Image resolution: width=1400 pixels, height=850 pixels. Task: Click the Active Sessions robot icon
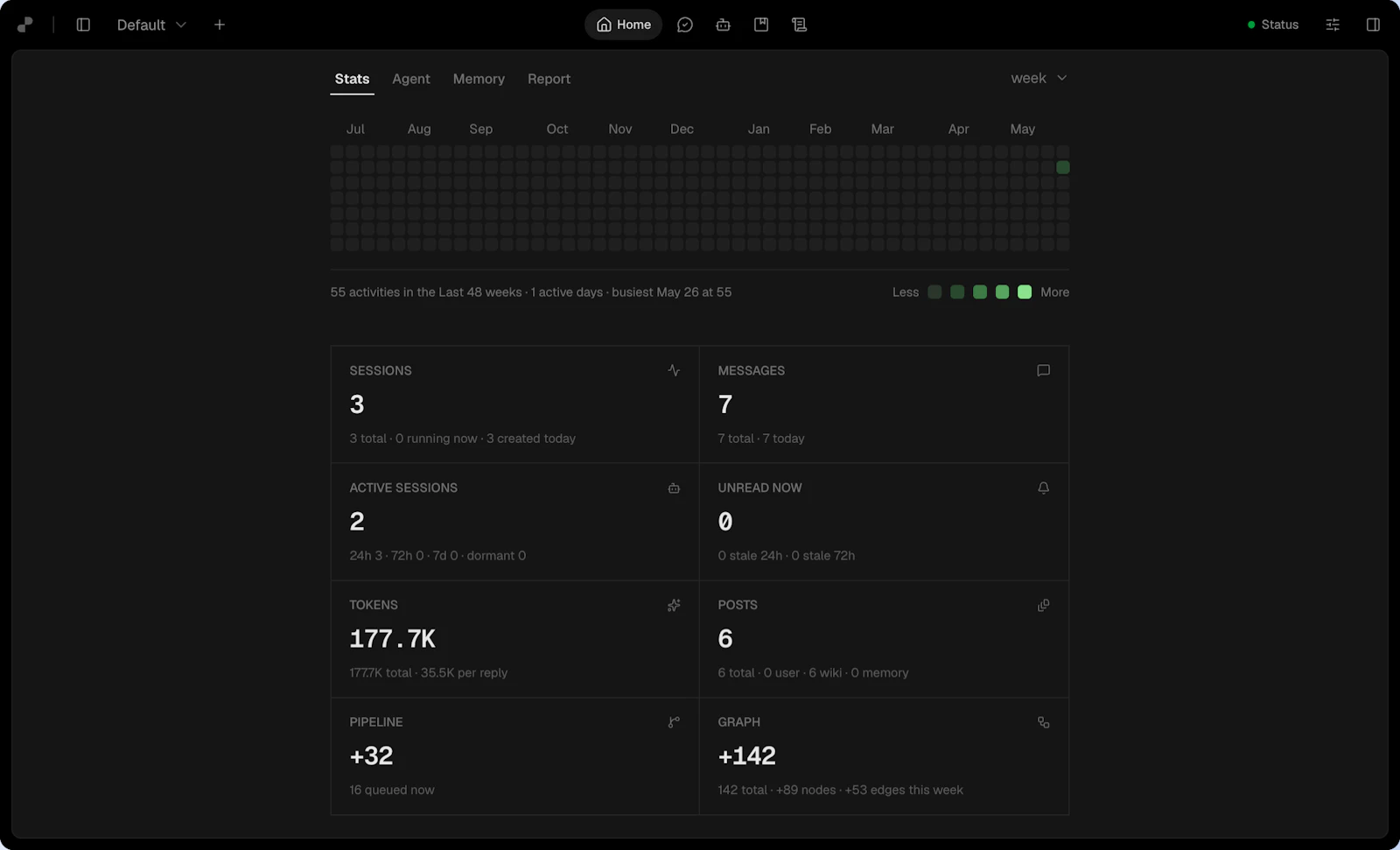point(674,488)
